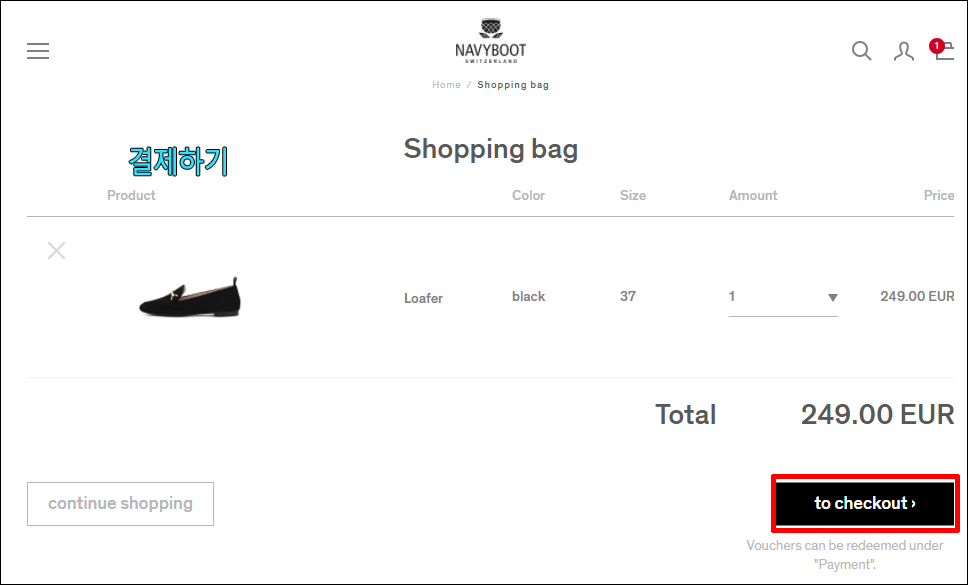This screenshot has width=968, height=585.
Task: Open the user account icon
Action: click(903, 51)
